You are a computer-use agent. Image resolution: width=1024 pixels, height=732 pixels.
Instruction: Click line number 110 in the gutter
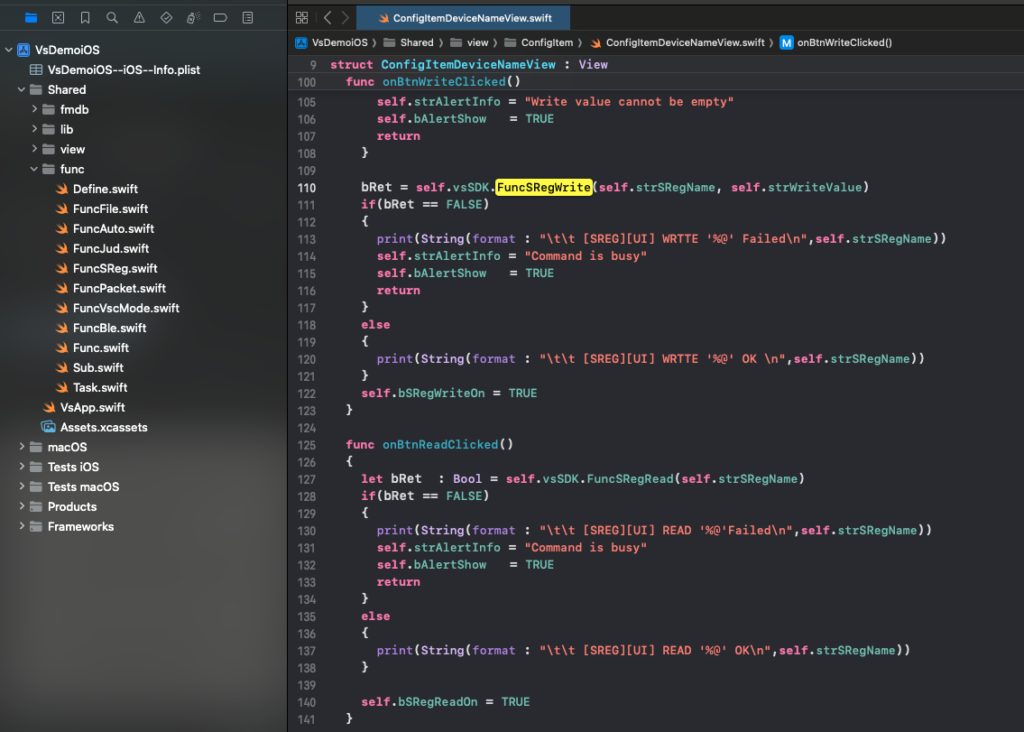point(306,188)
